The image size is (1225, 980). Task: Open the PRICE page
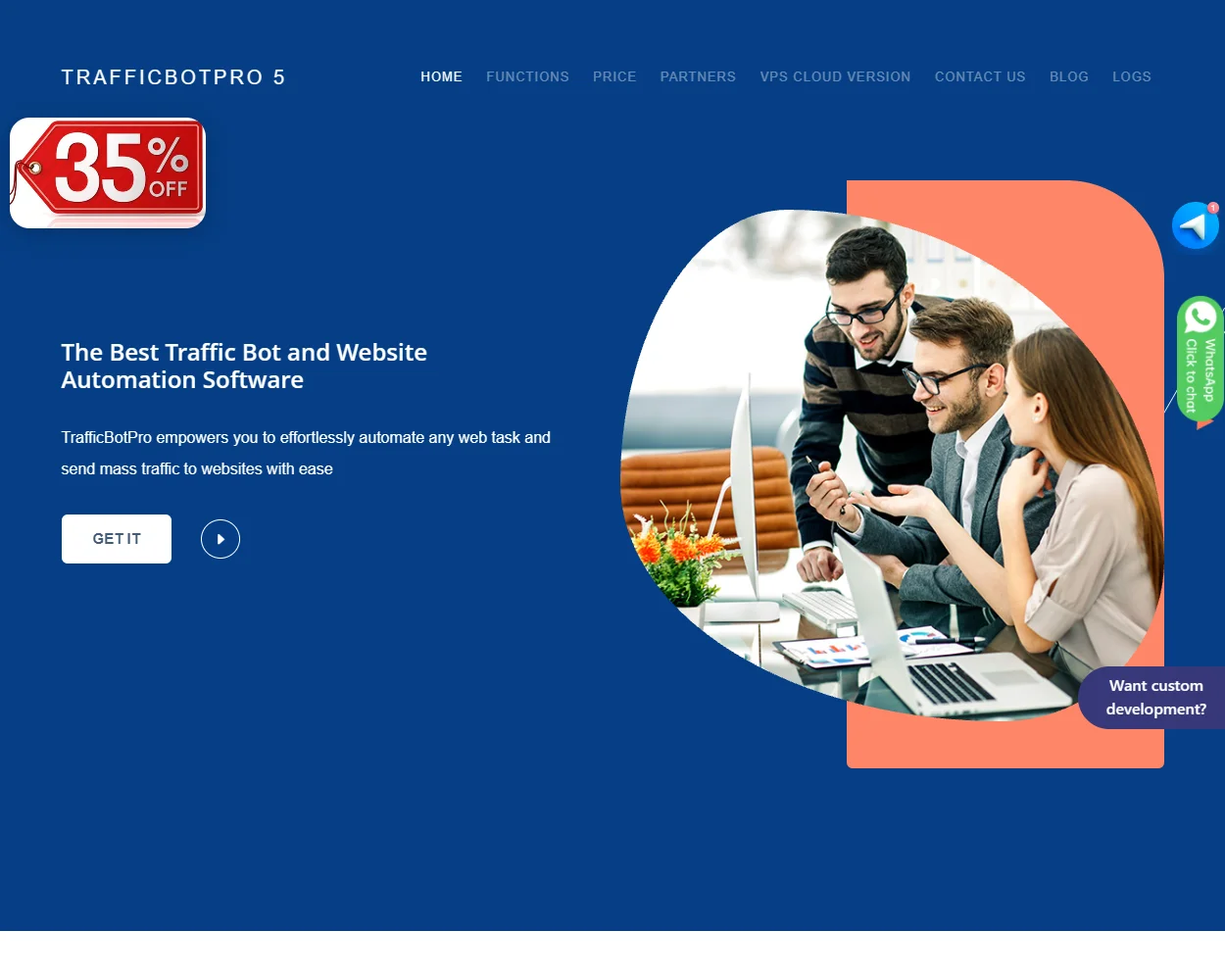coord(614,76)
